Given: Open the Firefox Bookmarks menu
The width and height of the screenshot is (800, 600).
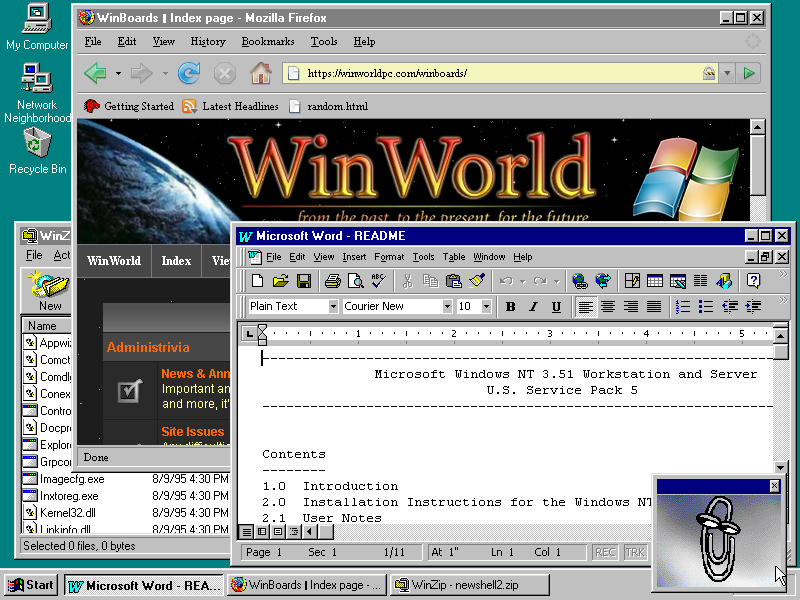Looking at the screenshot, I should 268,41.
